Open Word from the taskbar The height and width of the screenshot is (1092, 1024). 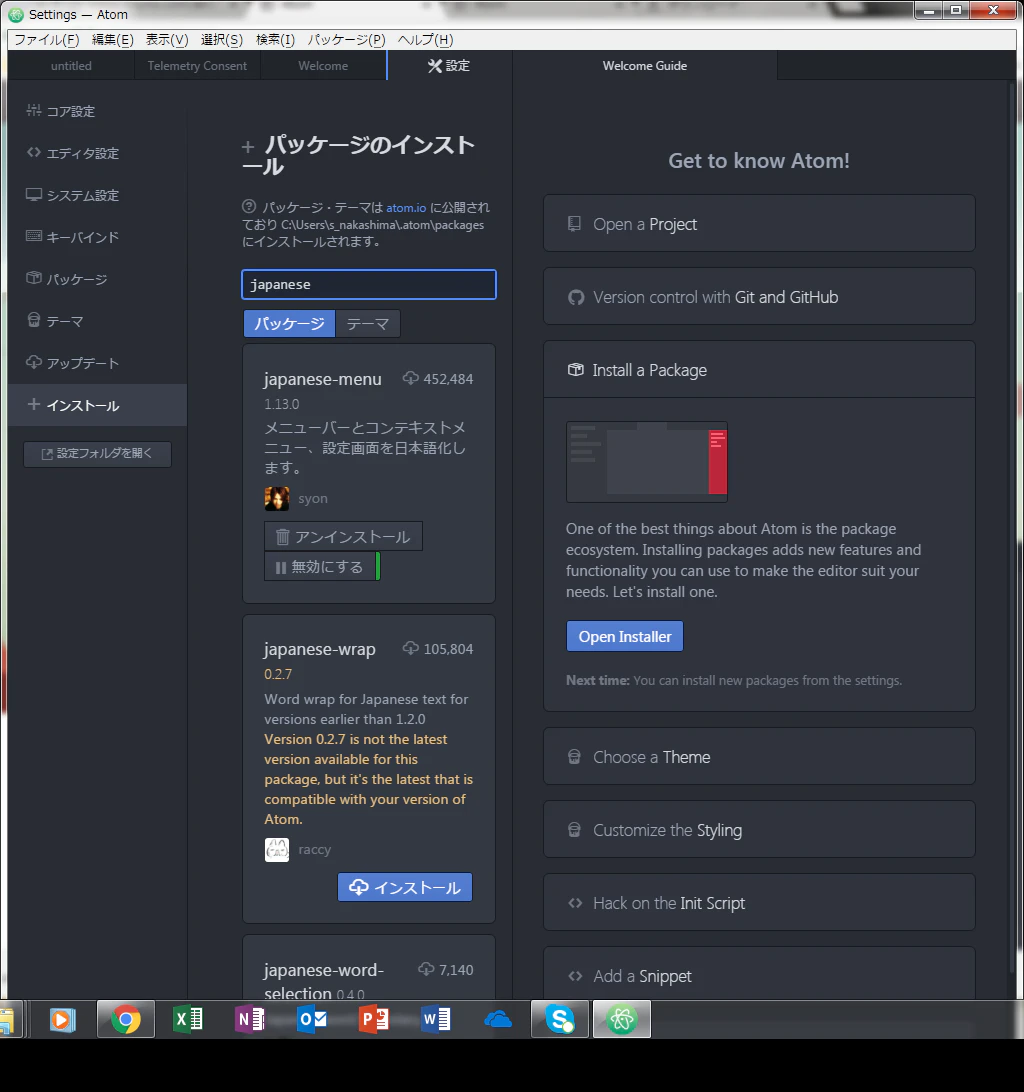(436, 1020)
